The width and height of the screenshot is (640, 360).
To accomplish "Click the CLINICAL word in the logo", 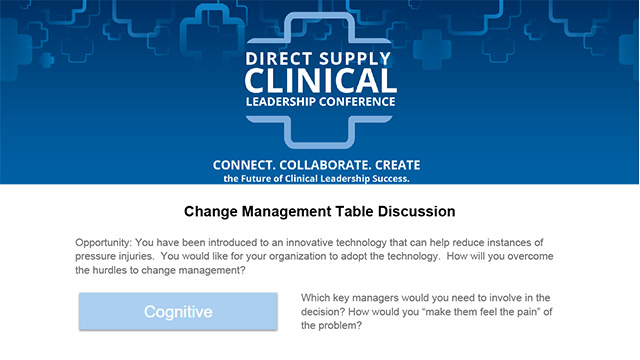I will tap(320, 80).
